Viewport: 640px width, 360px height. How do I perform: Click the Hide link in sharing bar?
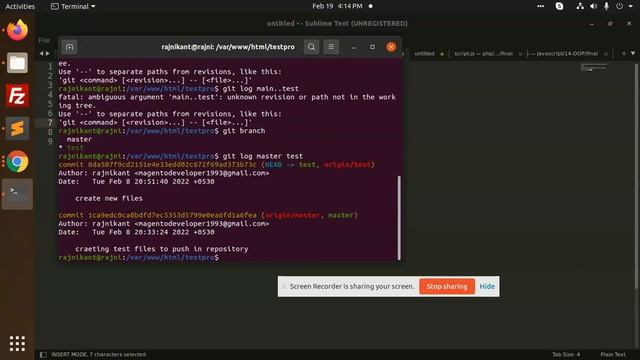[x=487, y=287]
